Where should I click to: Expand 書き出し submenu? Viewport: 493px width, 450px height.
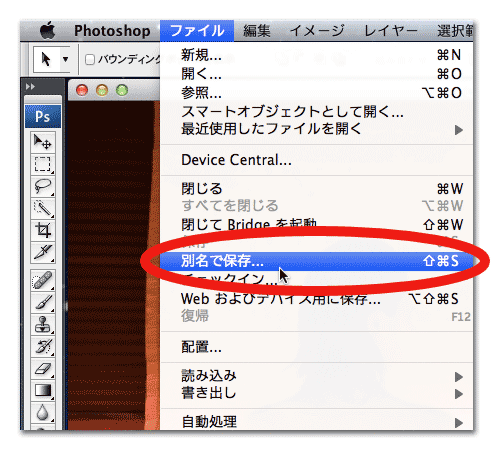pyautogui.click(x=316, y=393)
